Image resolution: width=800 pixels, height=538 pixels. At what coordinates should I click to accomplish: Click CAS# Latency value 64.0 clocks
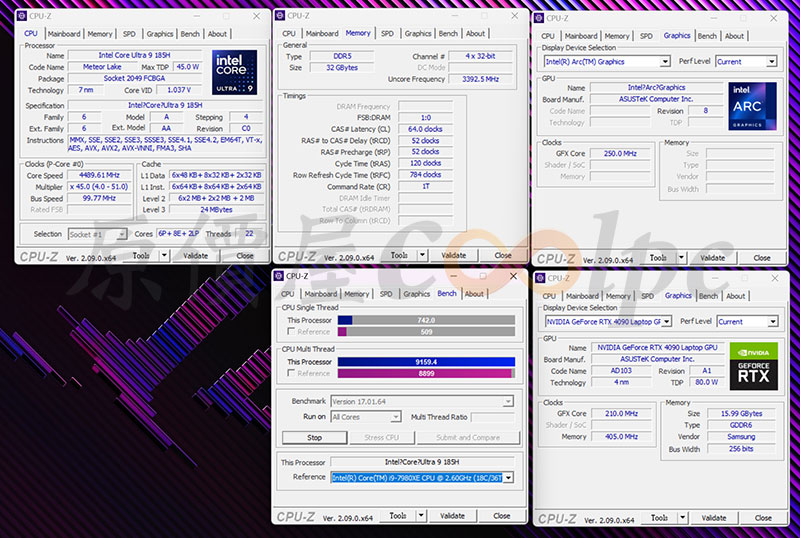click(426, 129)
